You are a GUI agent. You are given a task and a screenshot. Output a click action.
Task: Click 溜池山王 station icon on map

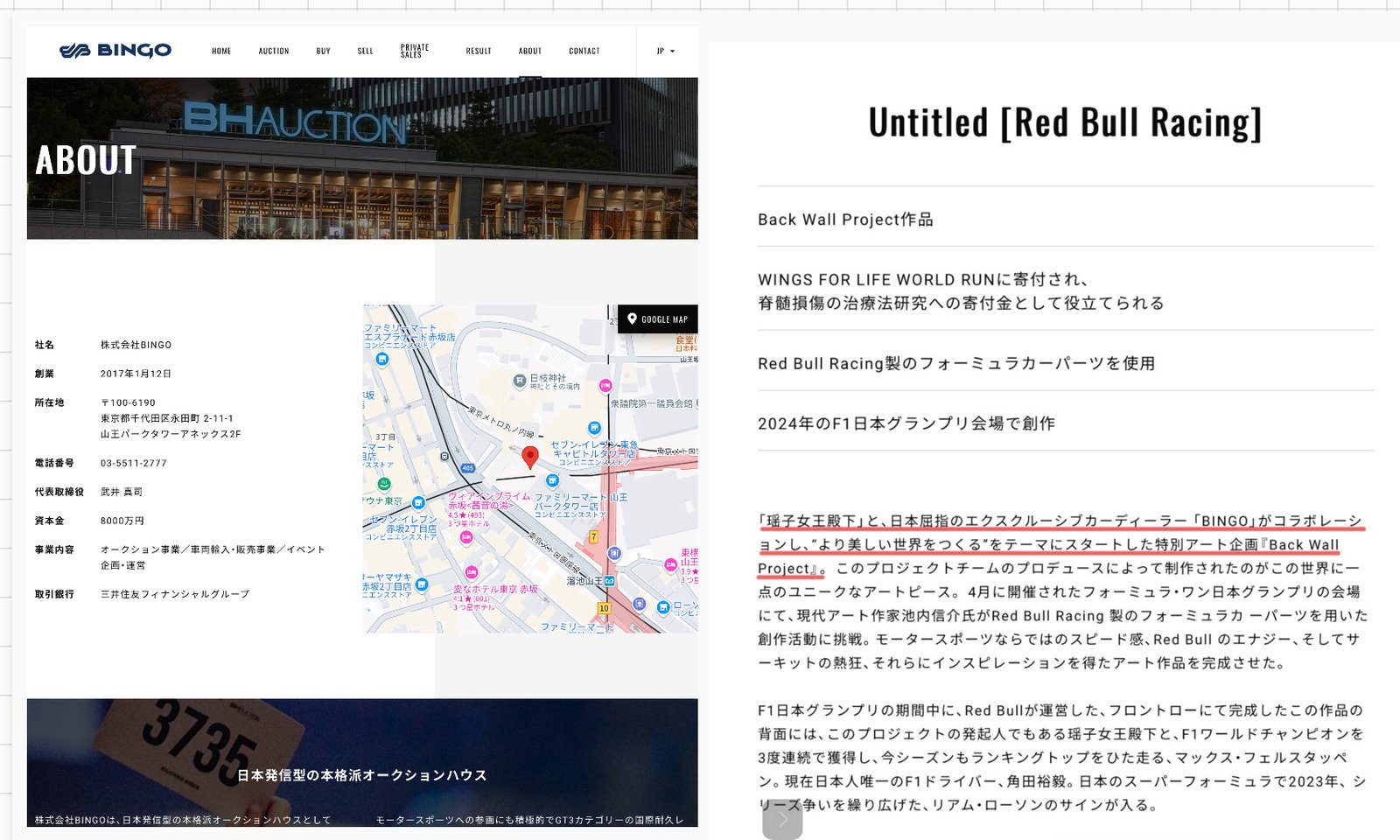tap(609, 580)
